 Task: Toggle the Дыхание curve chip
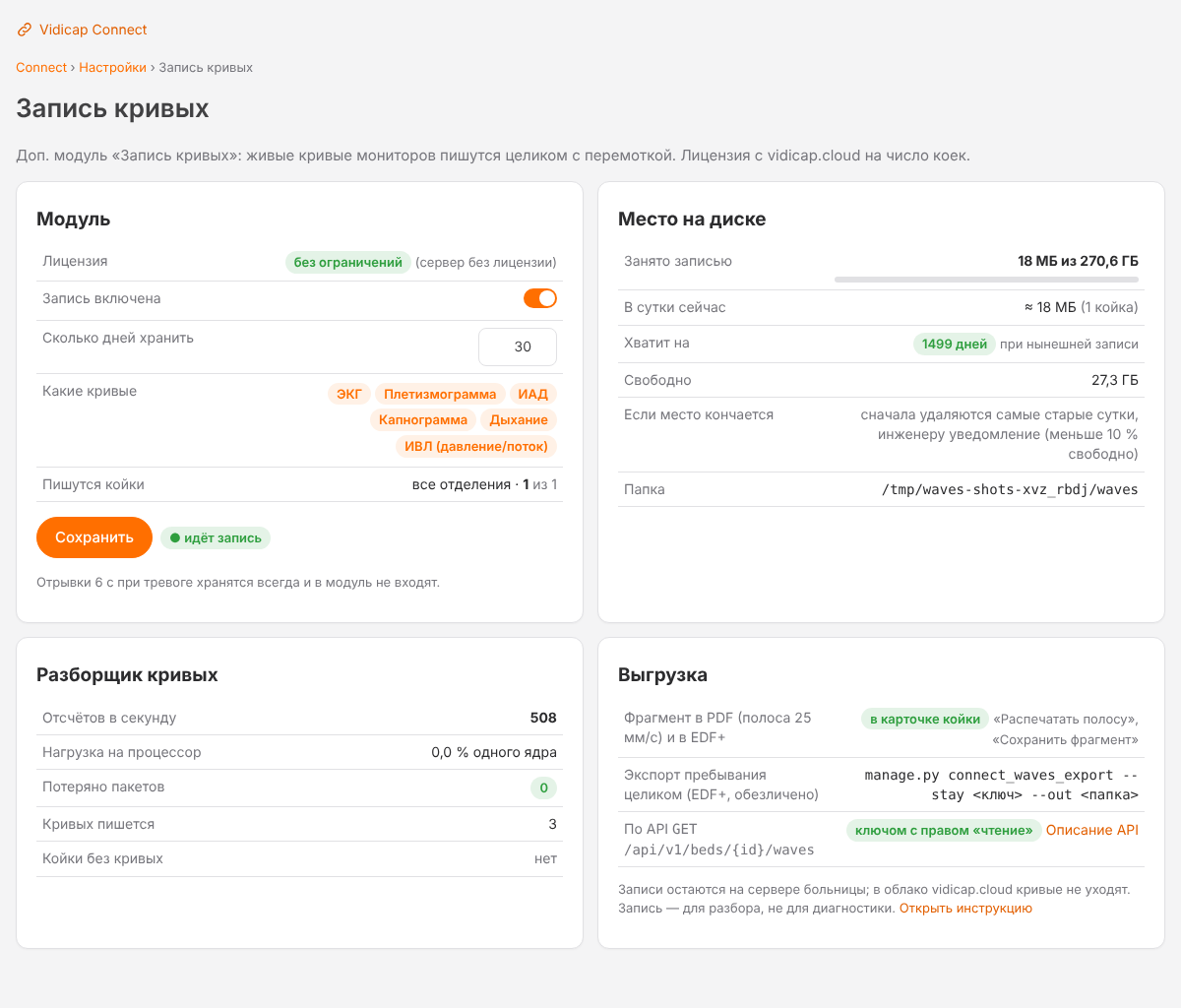click(519, 420)
